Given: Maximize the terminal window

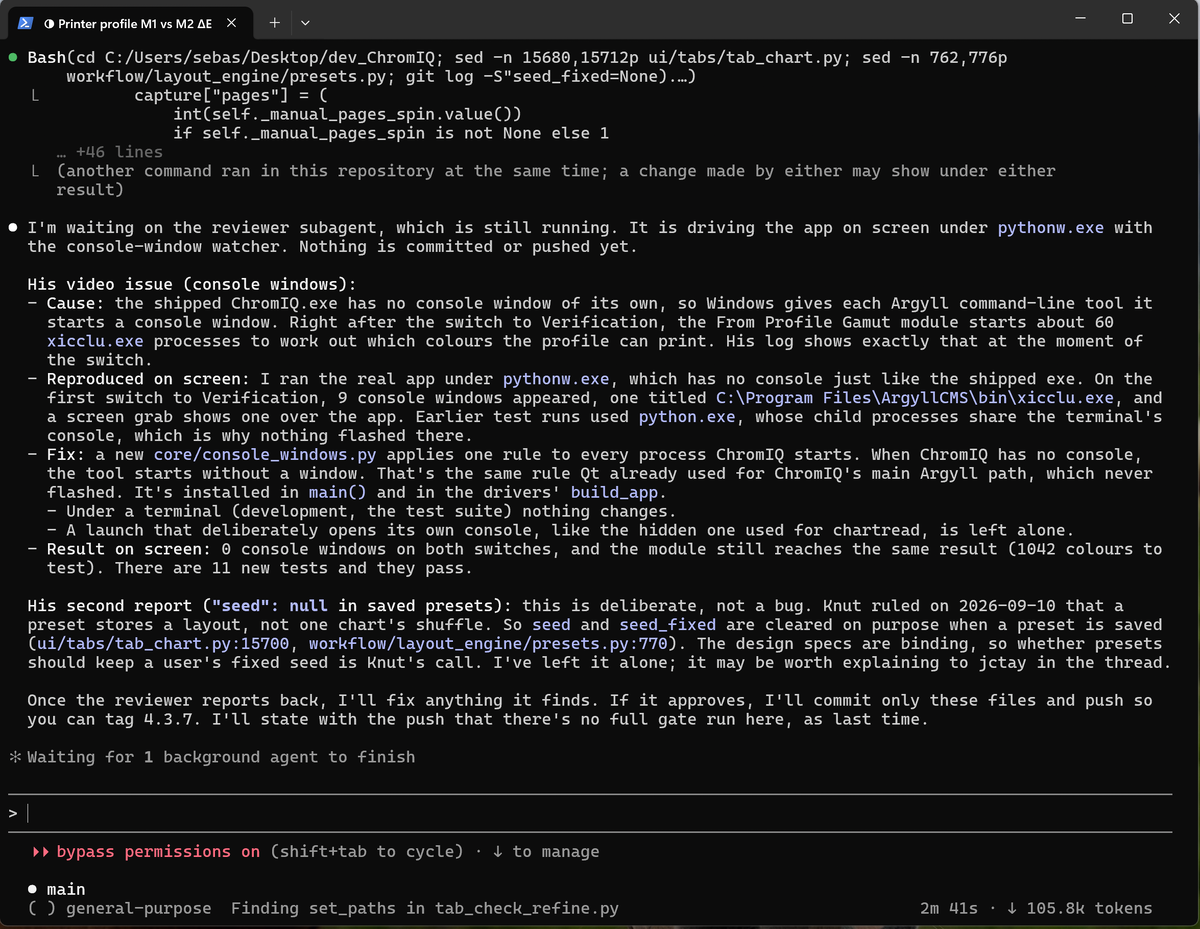Looking at the screenshot, I should pyautogui.click(x=1127, y=19).
